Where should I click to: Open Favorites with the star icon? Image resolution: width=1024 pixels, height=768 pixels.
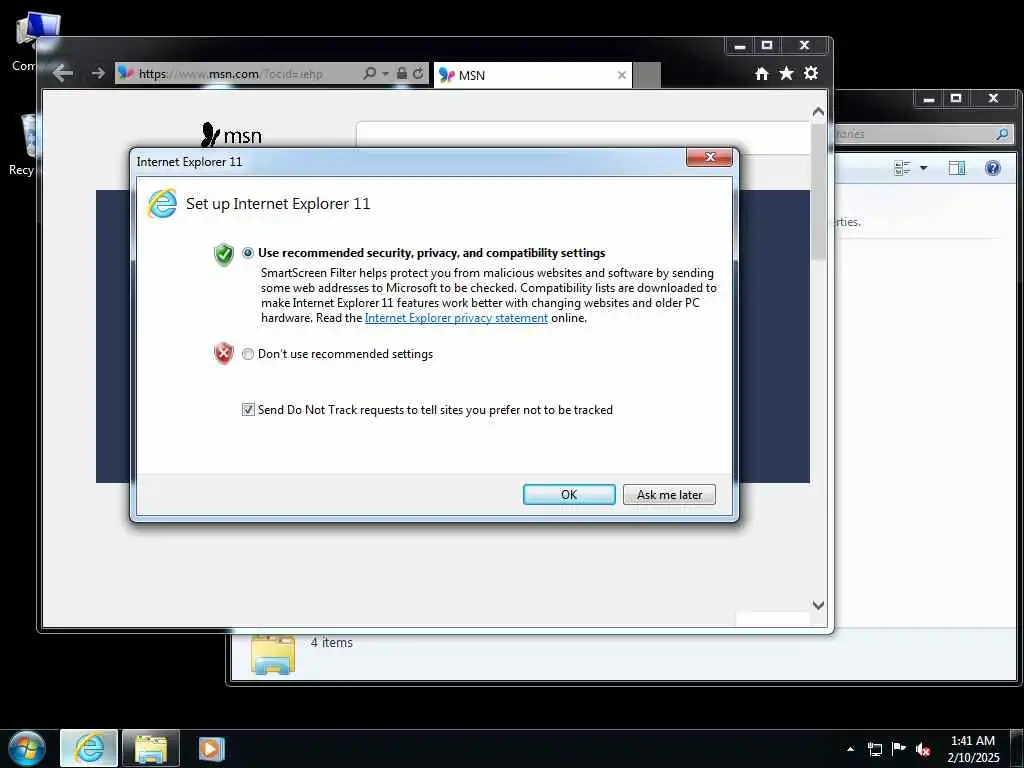pyautogui.click(x=786, y=73)
